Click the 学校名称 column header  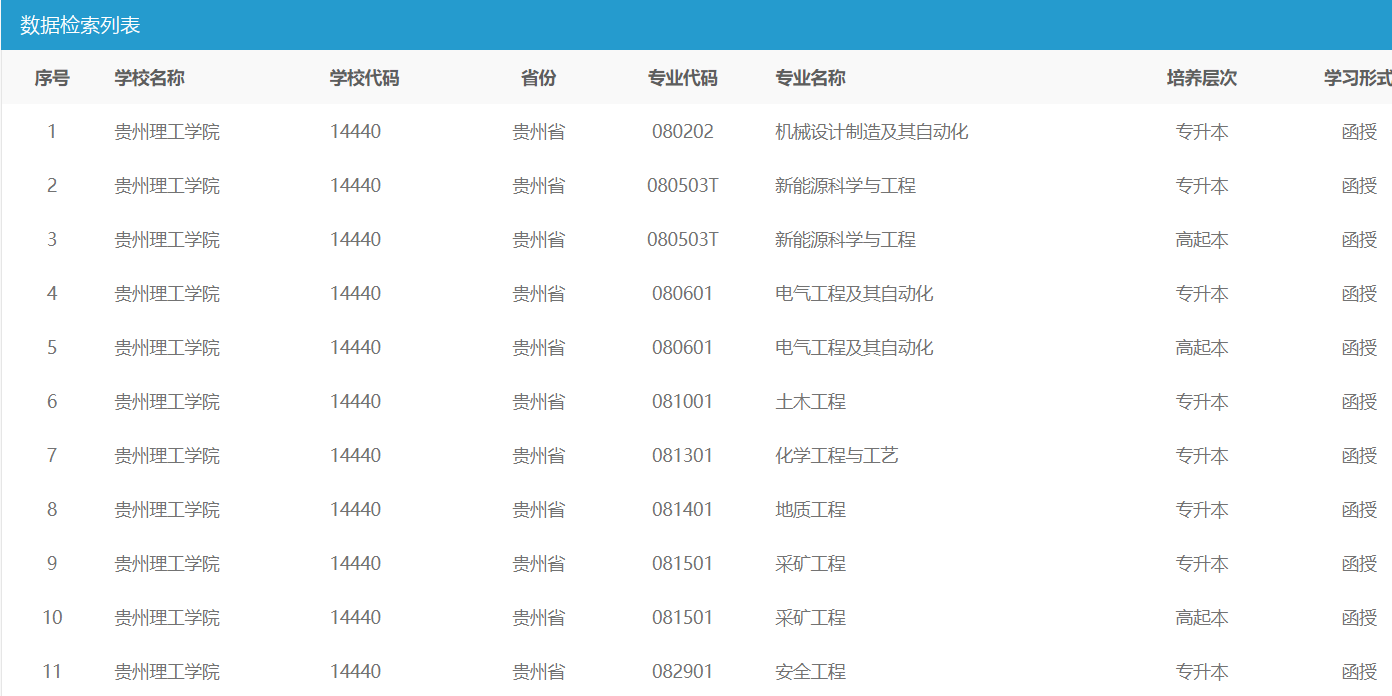150,78
